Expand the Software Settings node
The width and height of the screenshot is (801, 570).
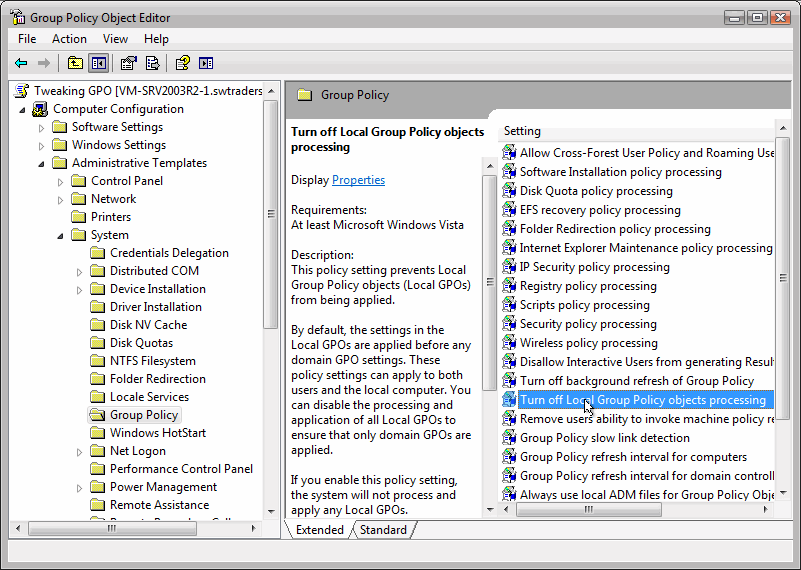[41, 128]
